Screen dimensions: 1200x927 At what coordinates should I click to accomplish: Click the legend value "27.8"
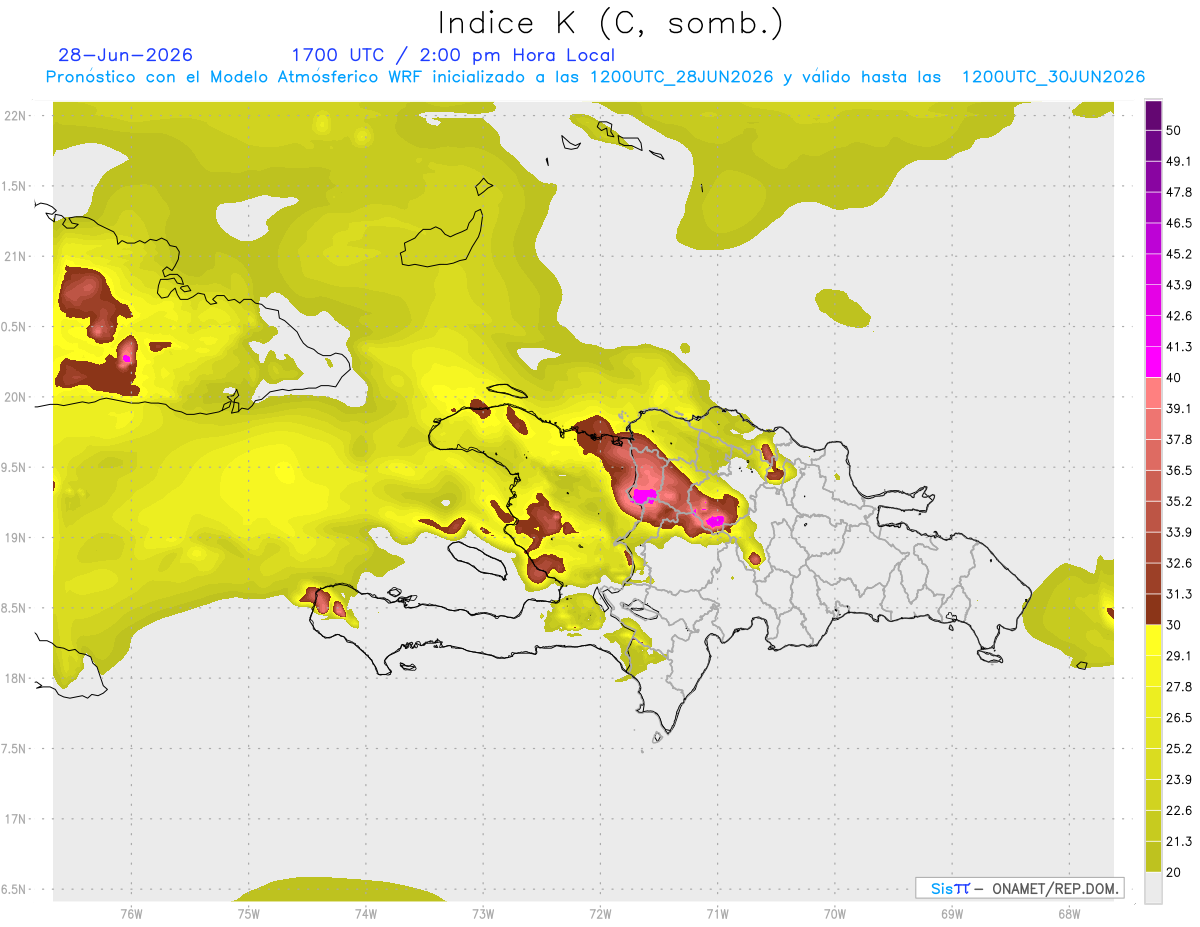(1179, 687)
